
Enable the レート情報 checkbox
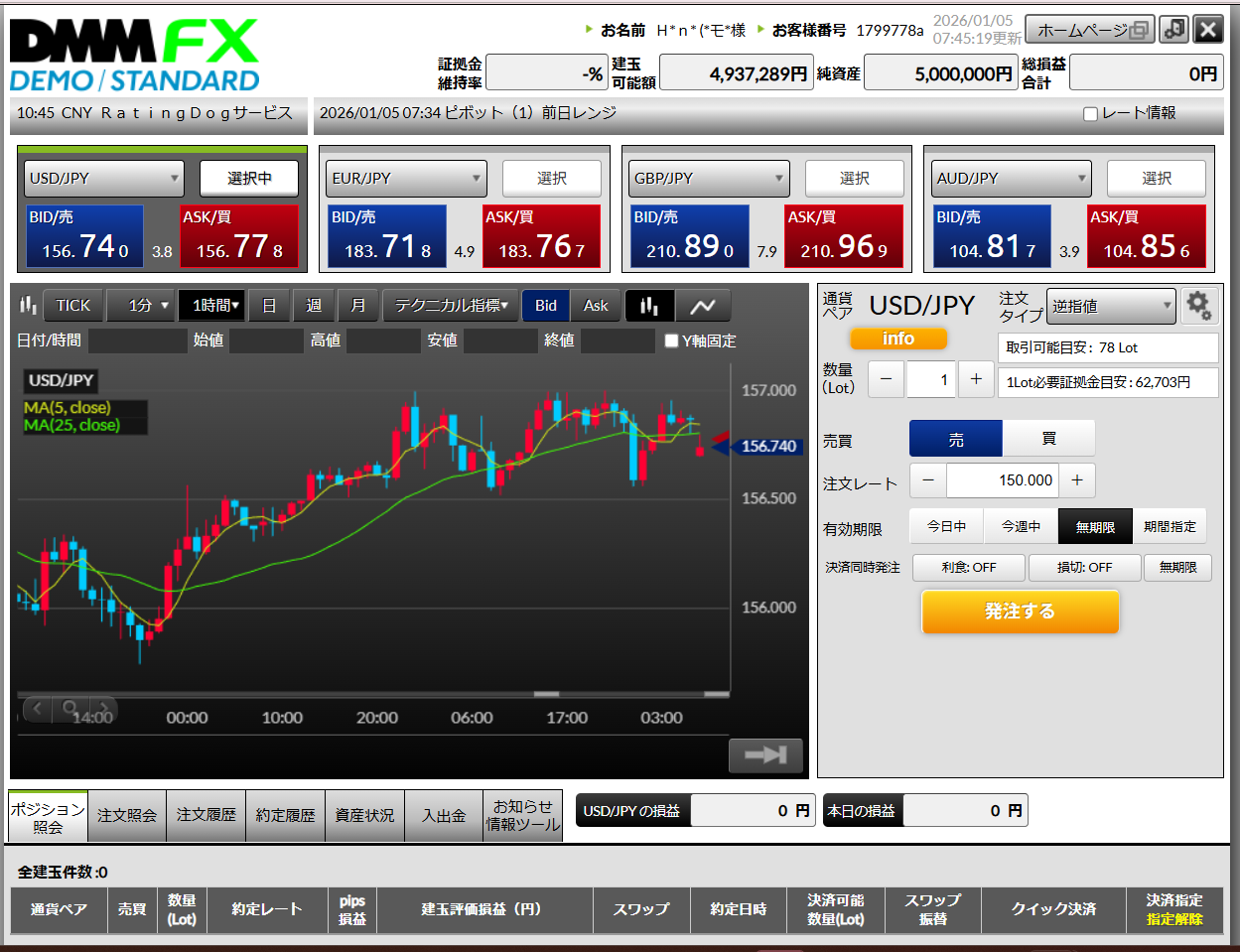coord(1090,114)
